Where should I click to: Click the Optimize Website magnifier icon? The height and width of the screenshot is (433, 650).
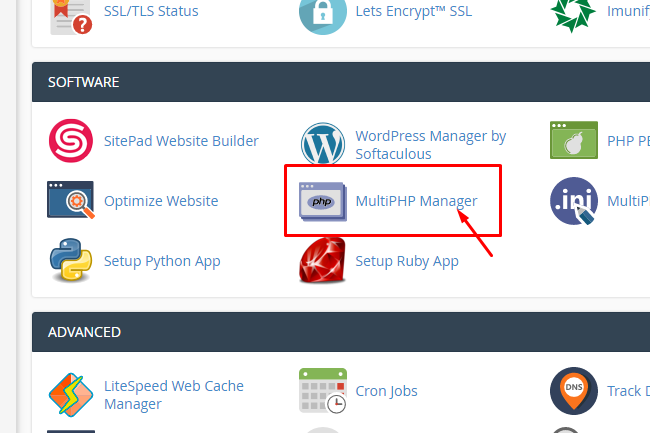click(71, 200)
